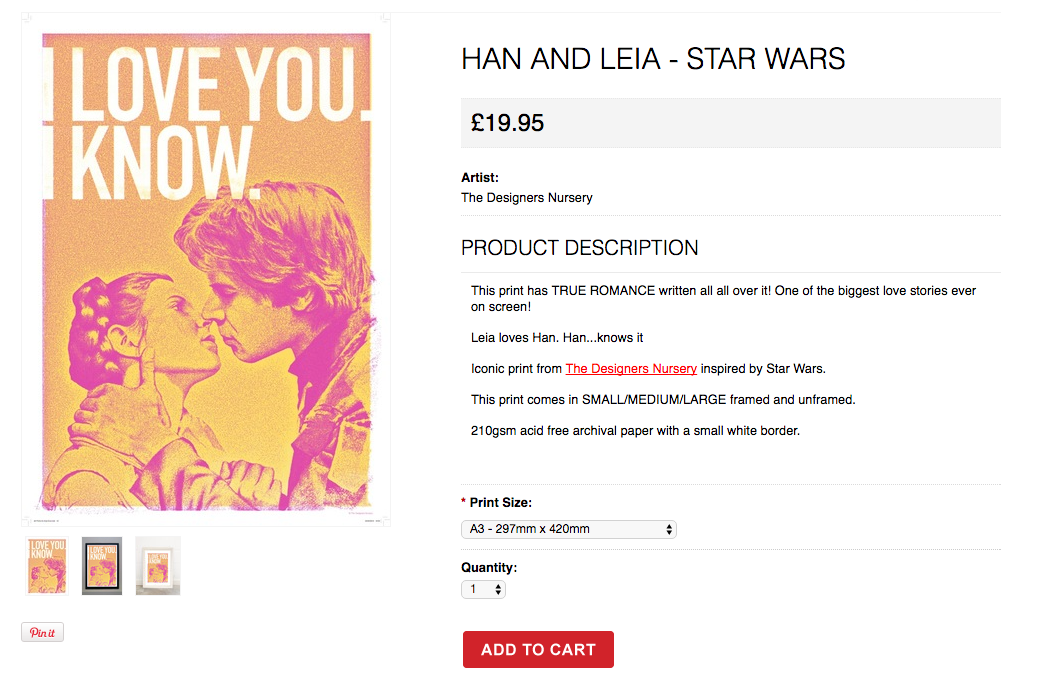Image resolution: width=1043 pixels, height=678 pixels.
Task: Click the £19.95 price
Action: click(508, 123)
